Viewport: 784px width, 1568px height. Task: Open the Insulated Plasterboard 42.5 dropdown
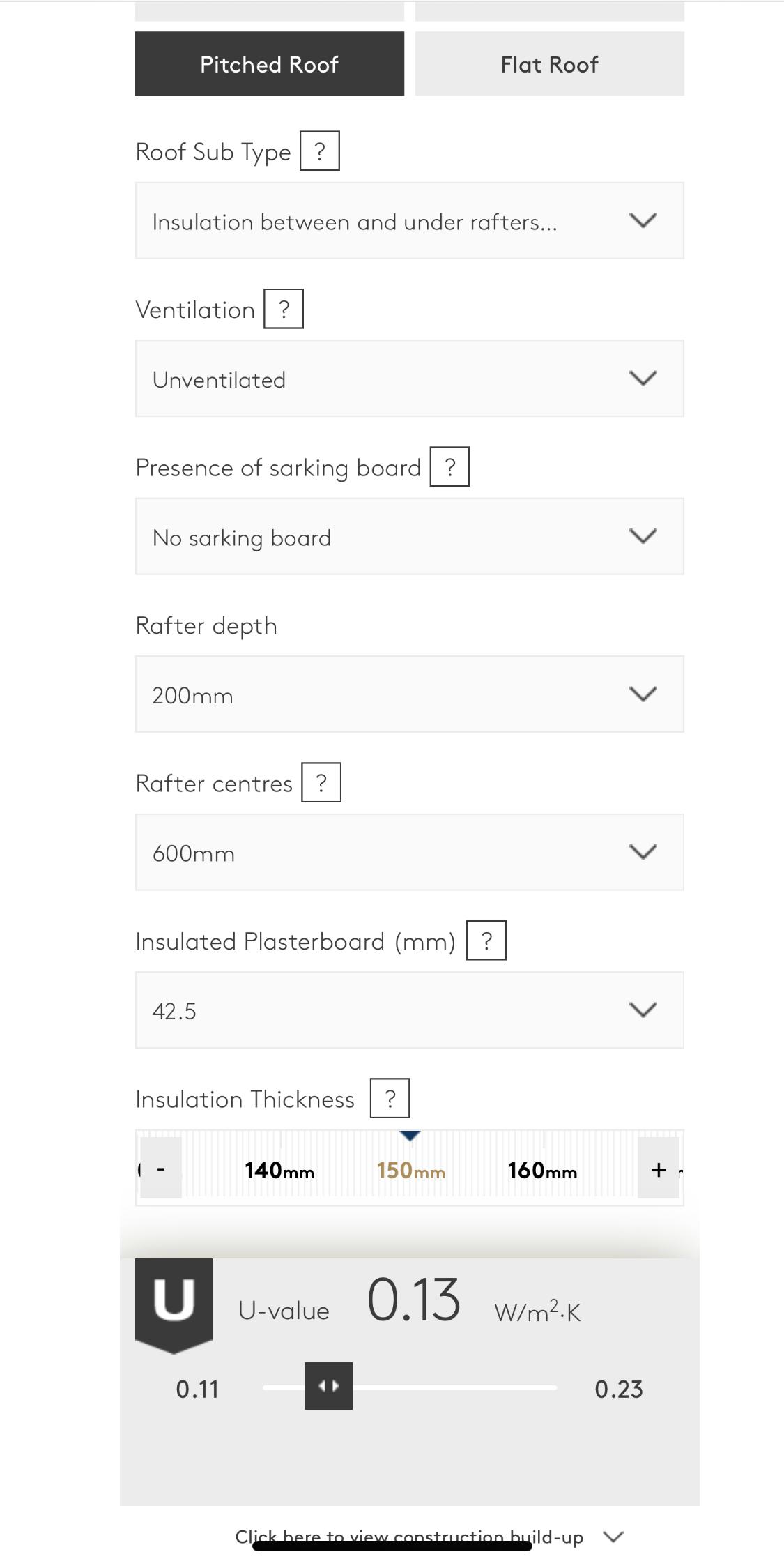tap(409, 1010)
